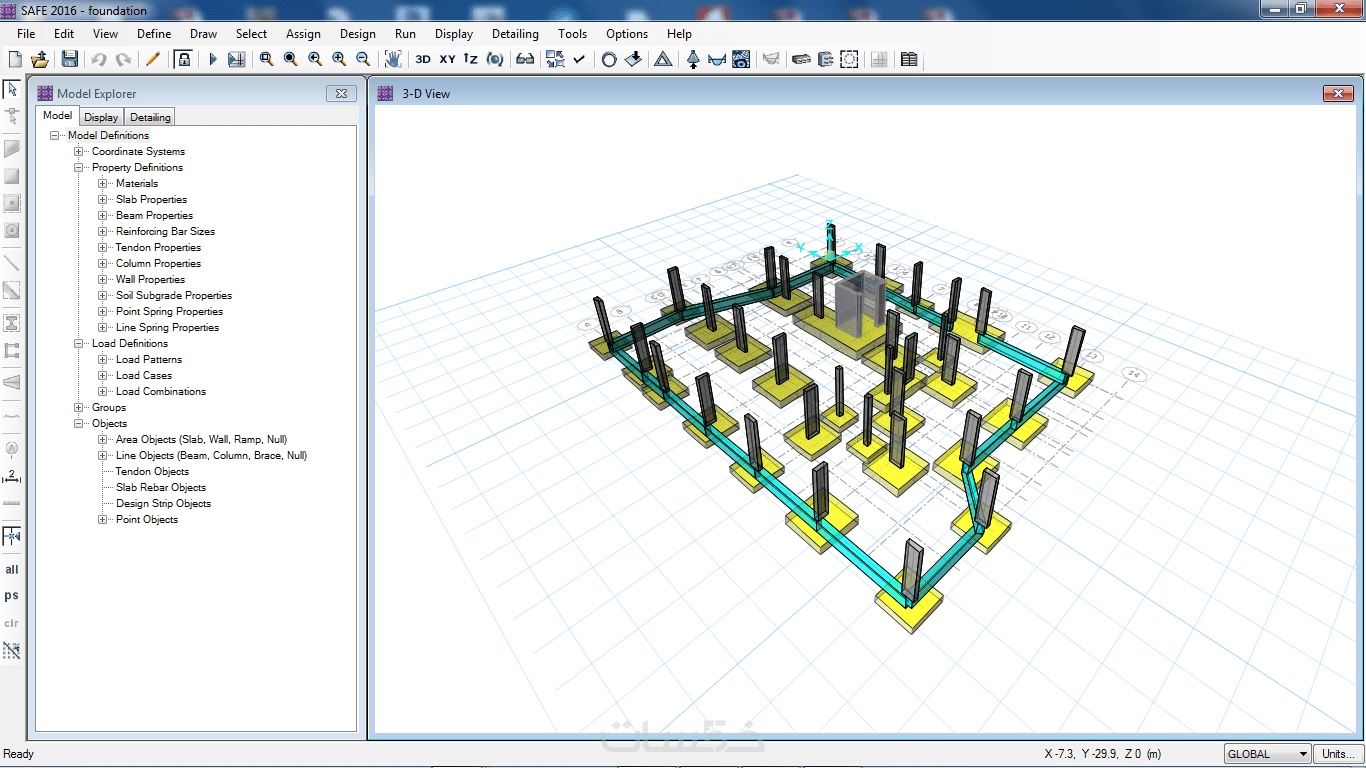Switch to 3D view toolbar button
This screenshot has width=1366, height=768.
tap(423, 60)
